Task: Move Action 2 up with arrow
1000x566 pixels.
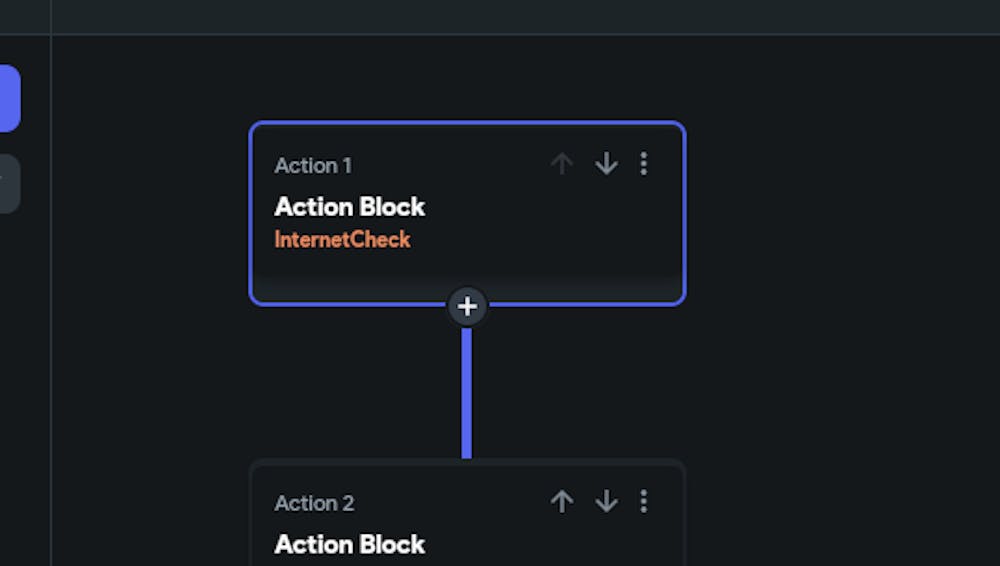Action: pyautogui.click(x=562, y=501)
